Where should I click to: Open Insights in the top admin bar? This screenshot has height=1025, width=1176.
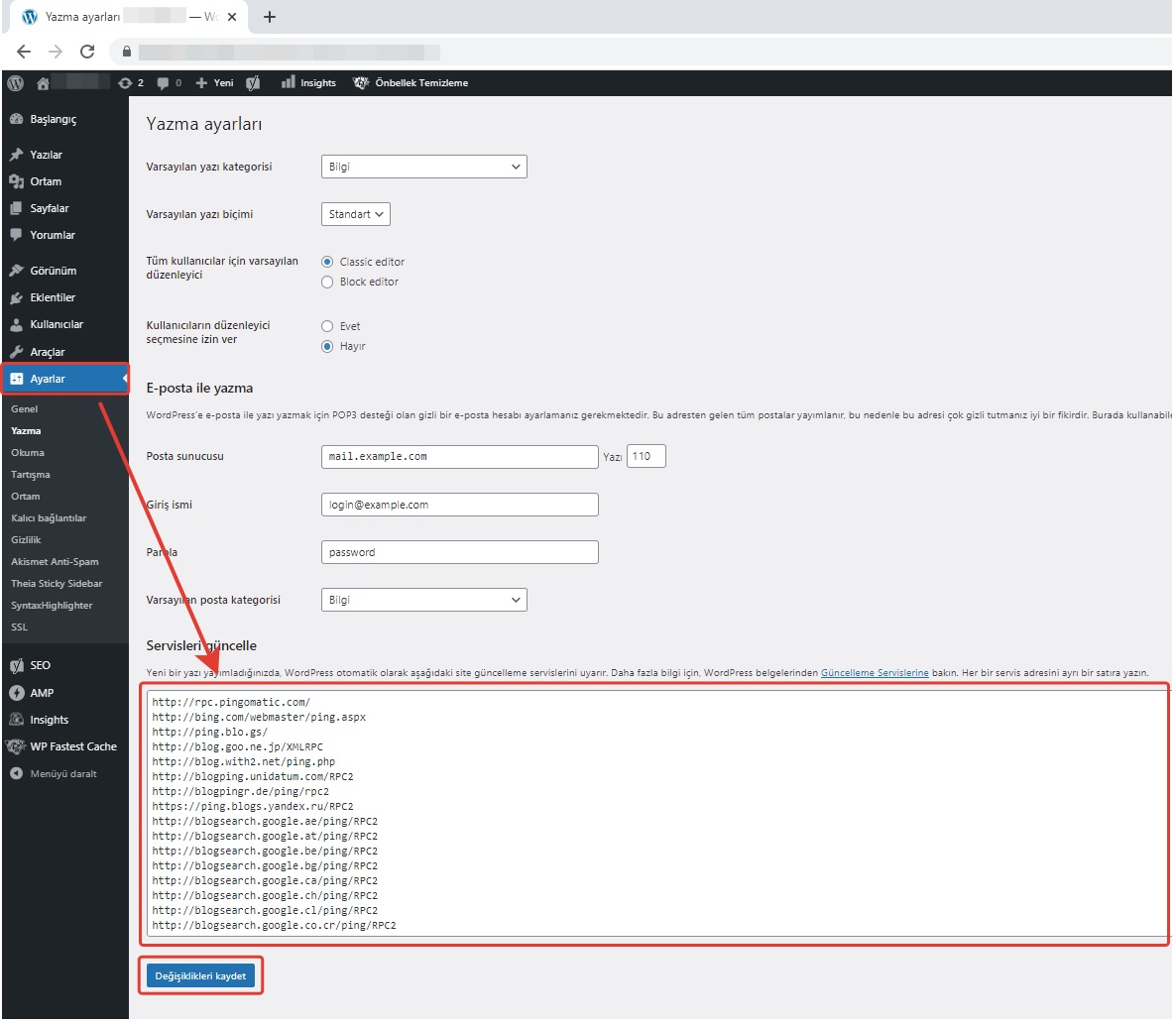tap(308, 83)
